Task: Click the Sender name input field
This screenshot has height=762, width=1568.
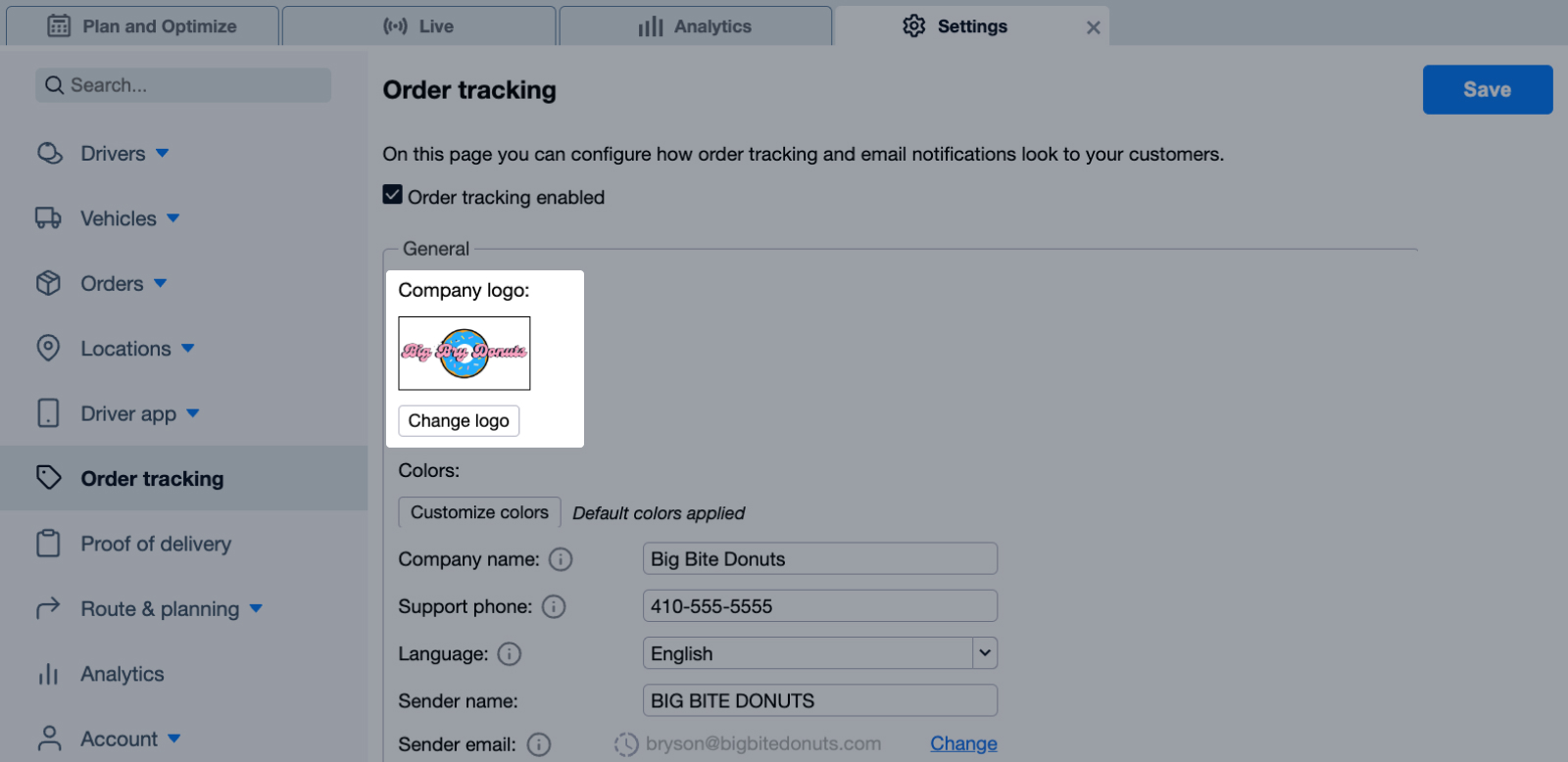Action: (x=820, y=700)
